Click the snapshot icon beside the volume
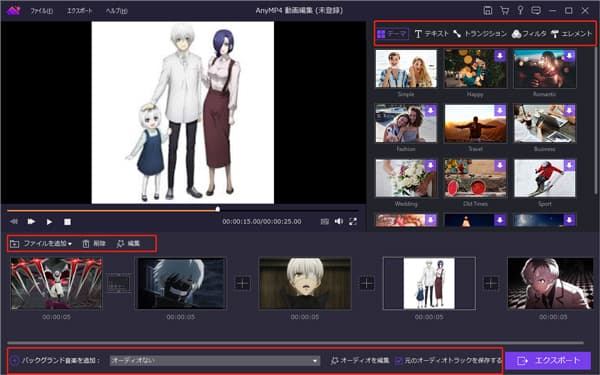The width and height of the screenshot is (600, 375). click(324, 222)
